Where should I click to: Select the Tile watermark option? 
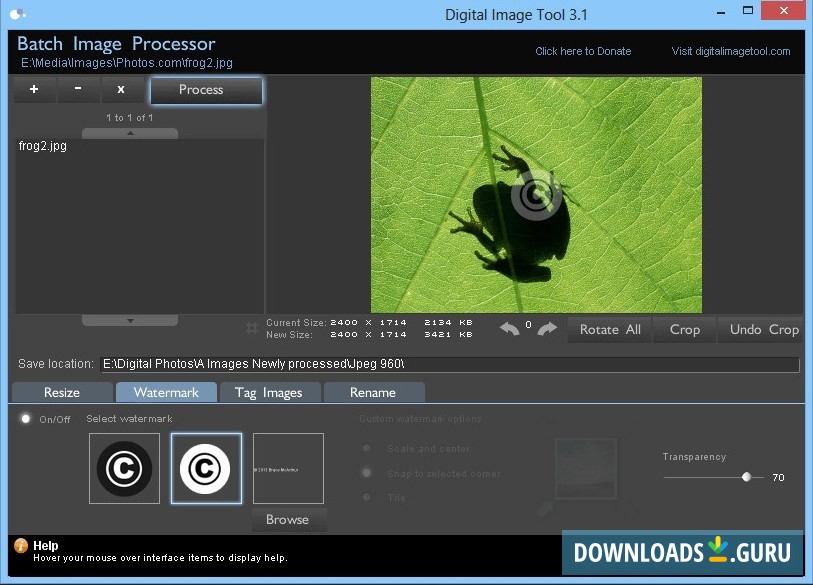tap(367, 497)
